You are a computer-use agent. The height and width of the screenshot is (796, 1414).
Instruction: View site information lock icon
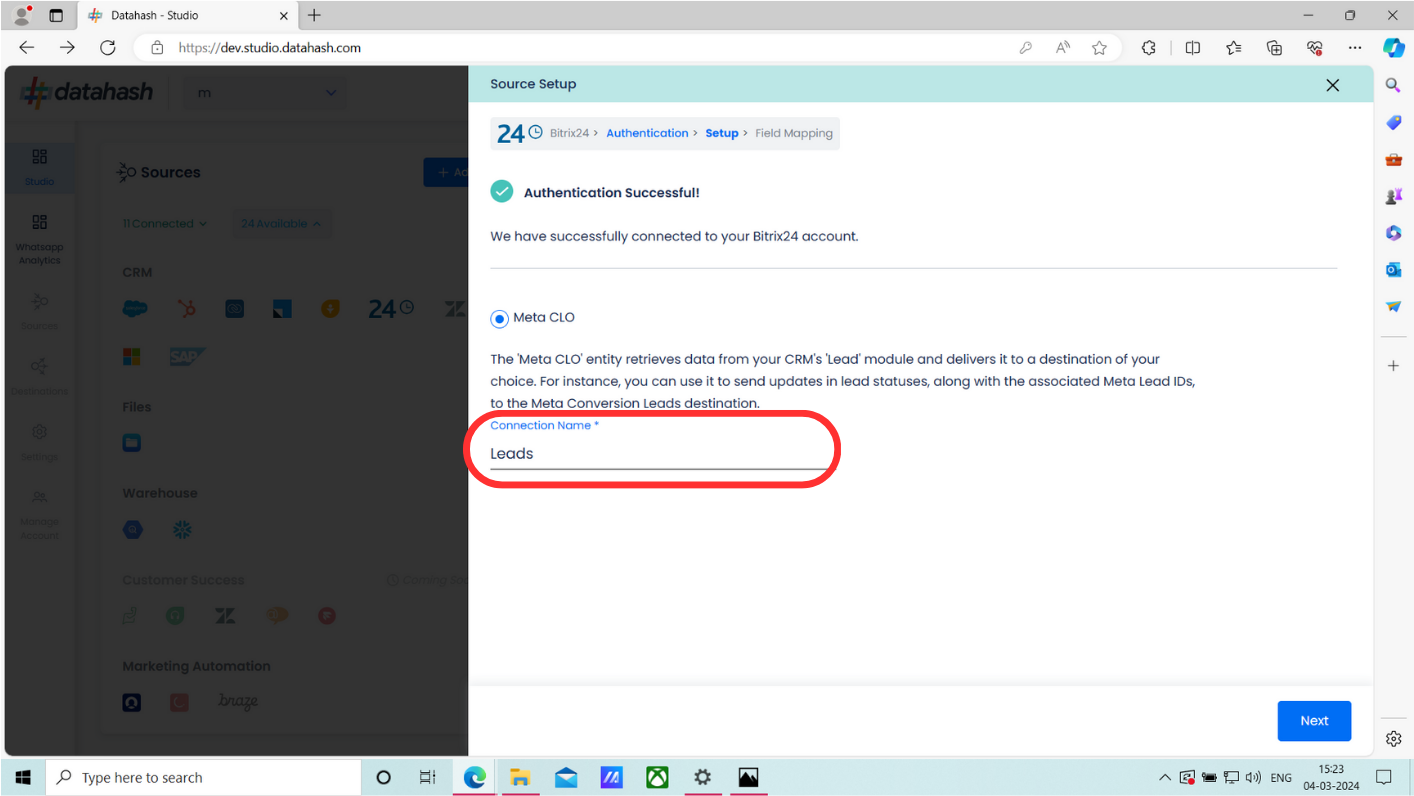157,47
